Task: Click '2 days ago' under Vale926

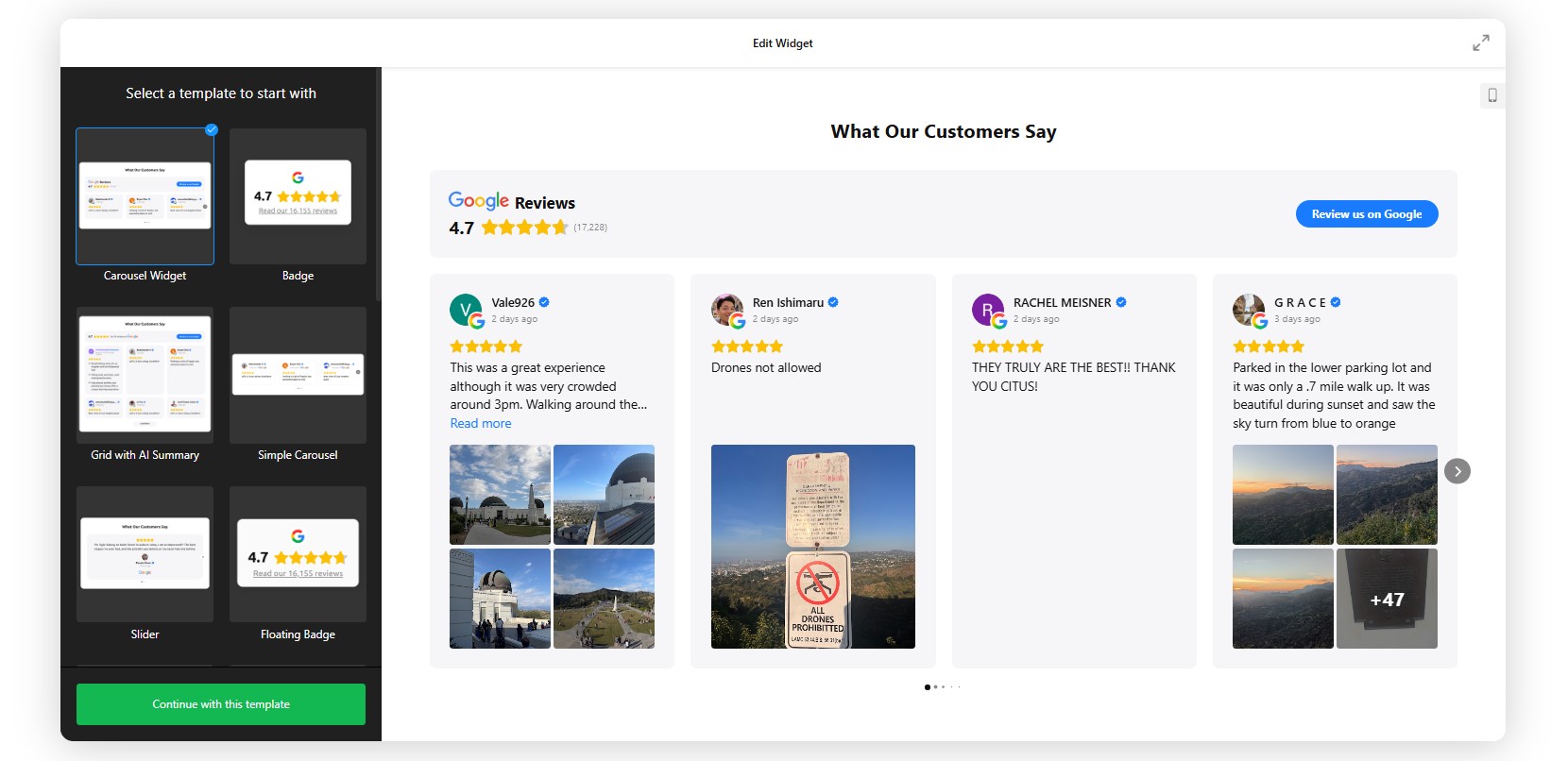Action: [x=515, y=319]
